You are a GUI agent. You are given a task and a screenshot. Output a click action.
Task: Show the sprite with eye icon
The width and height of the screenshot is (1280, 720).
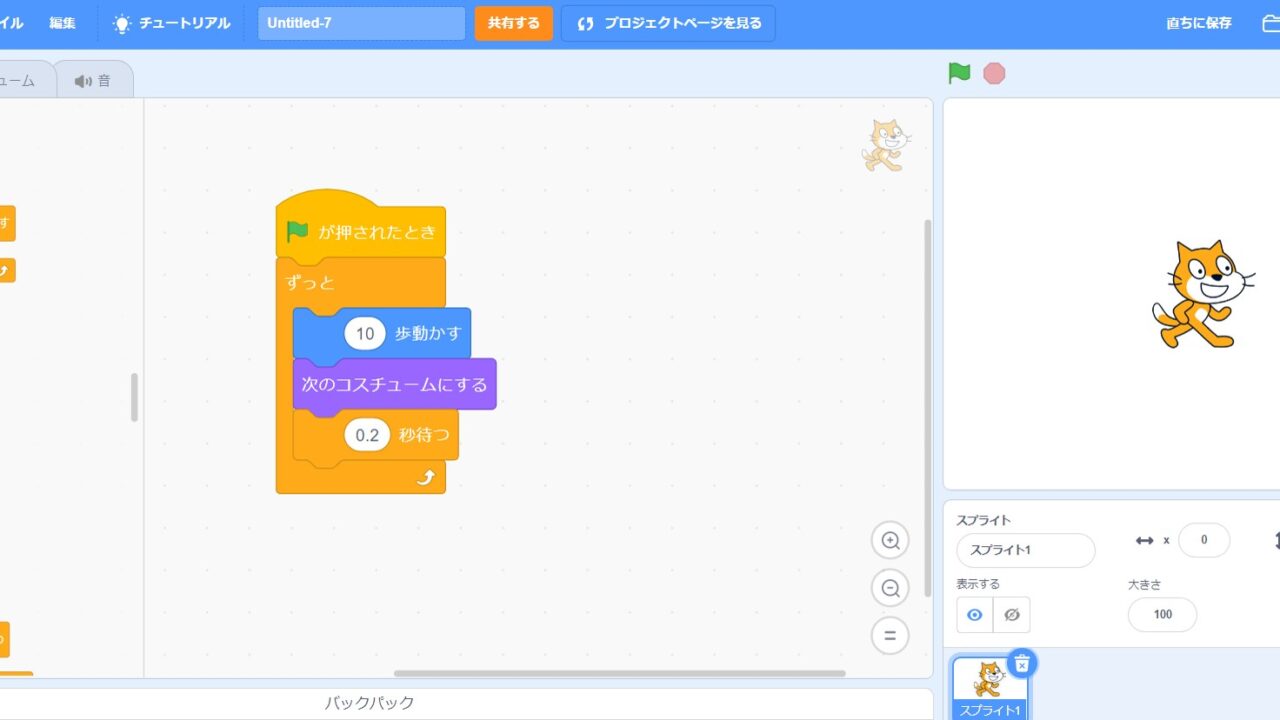(x=975, y=615)
